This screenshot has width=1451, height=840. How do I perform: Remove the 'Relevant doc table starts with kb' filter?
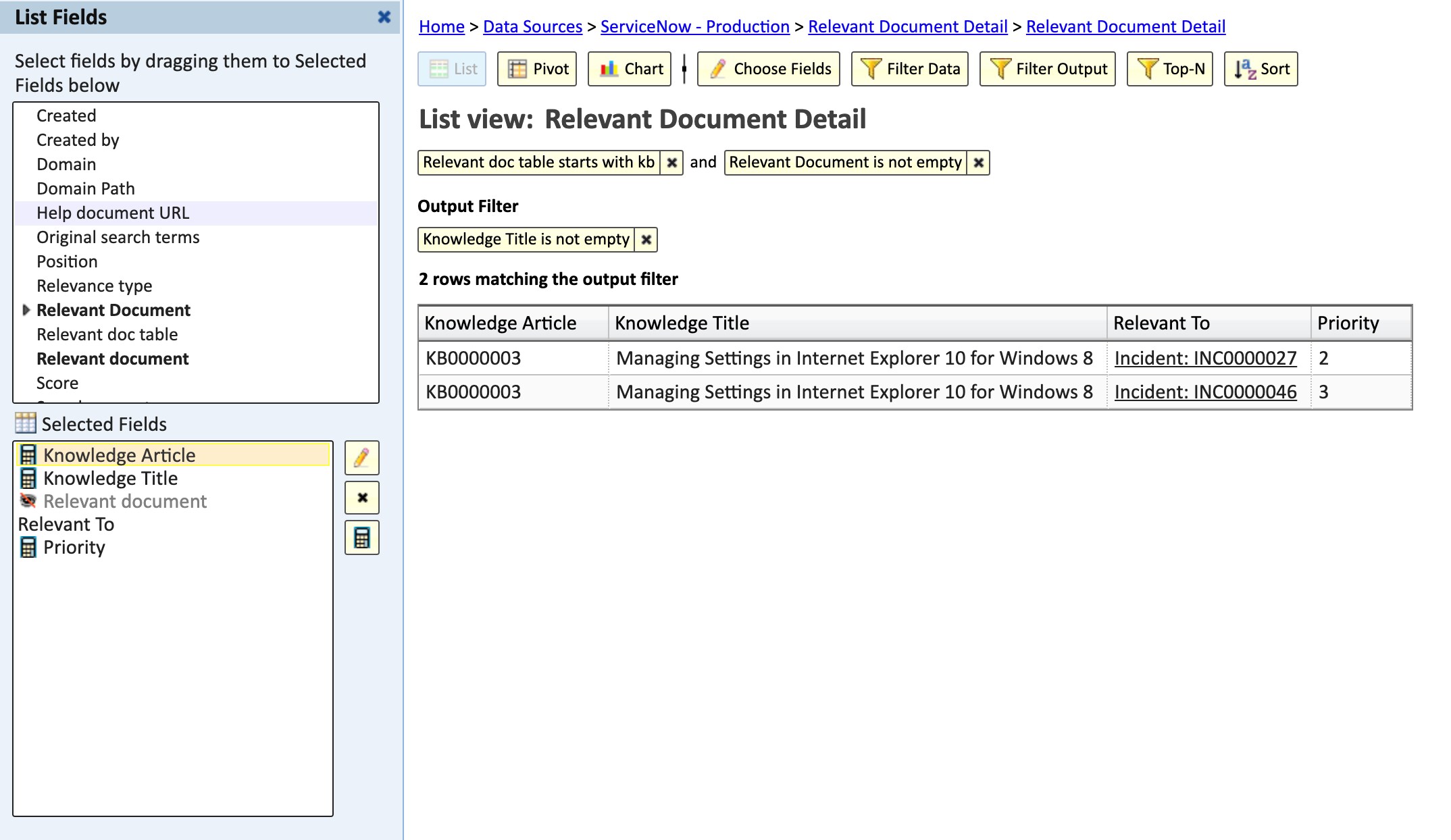pos(671,163)
